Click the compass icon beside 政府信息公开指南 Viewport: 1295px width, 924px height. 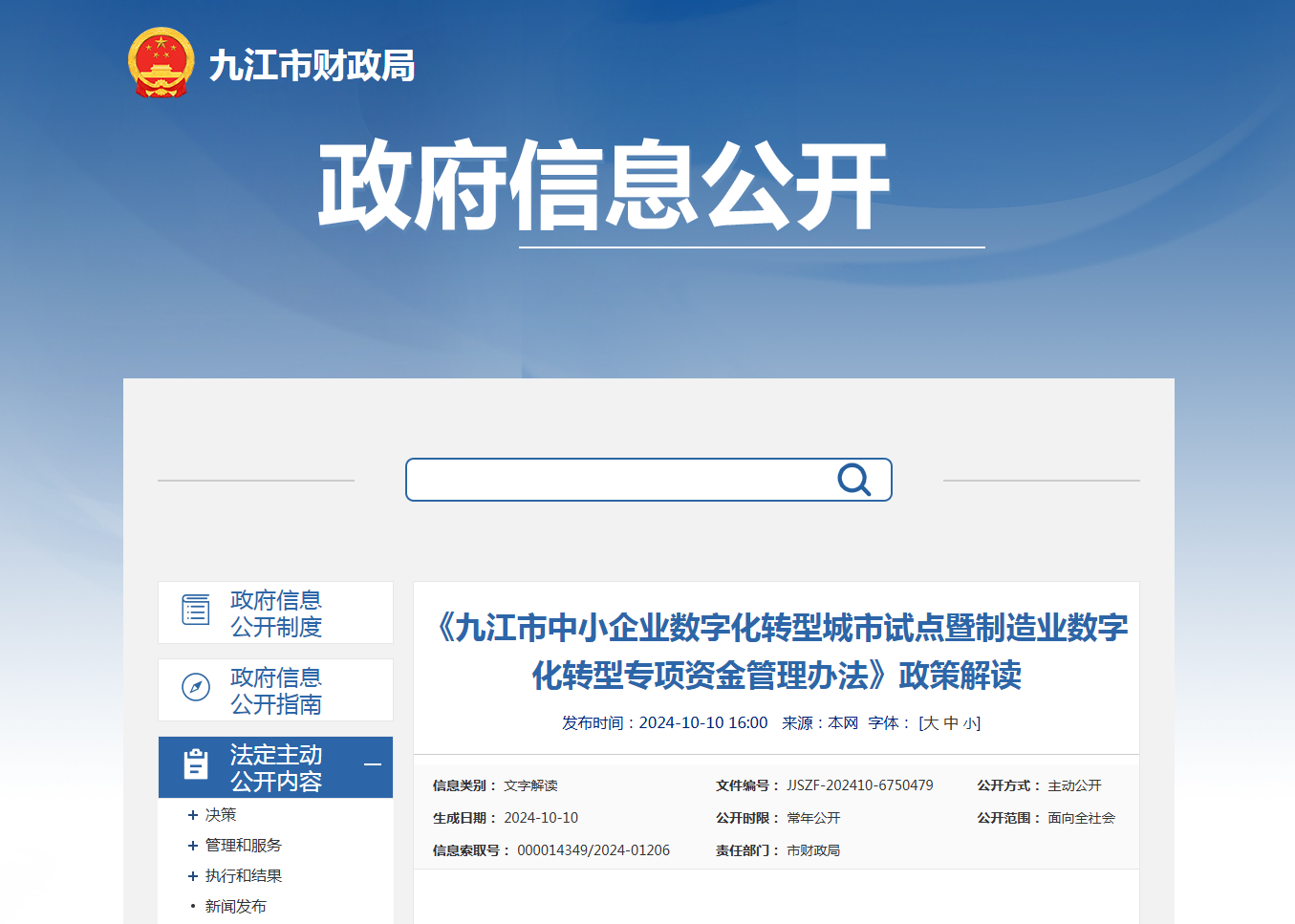tap(196, 687)
